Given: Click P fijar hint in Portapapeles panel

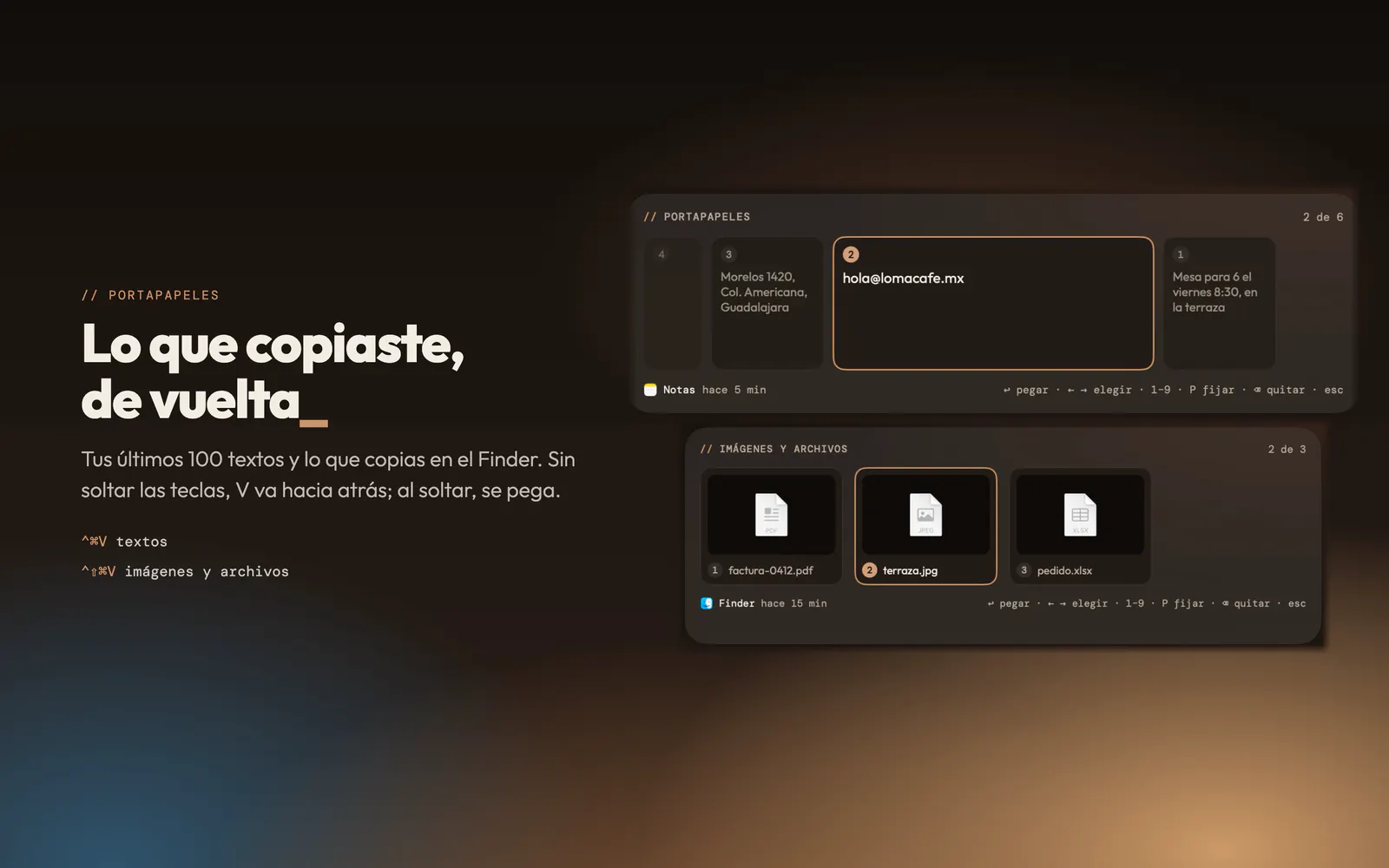Looking at the screenshot, I should point(1212,391).
